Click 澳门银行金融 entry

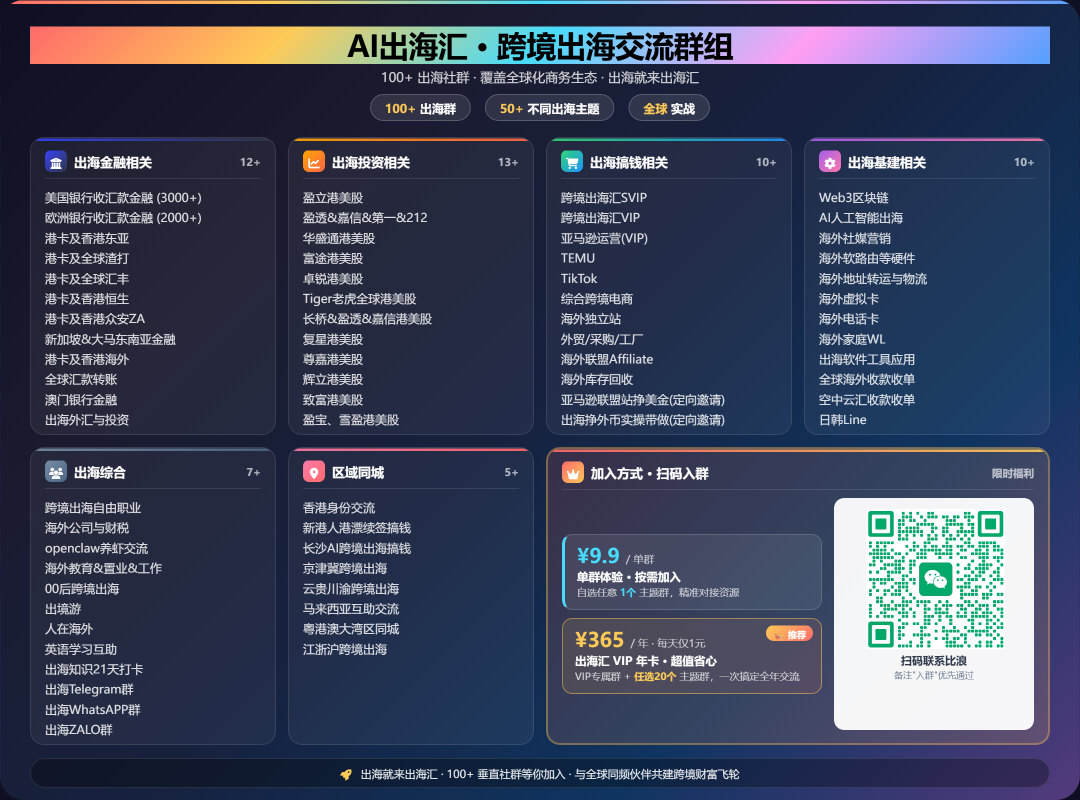point(81,400)
